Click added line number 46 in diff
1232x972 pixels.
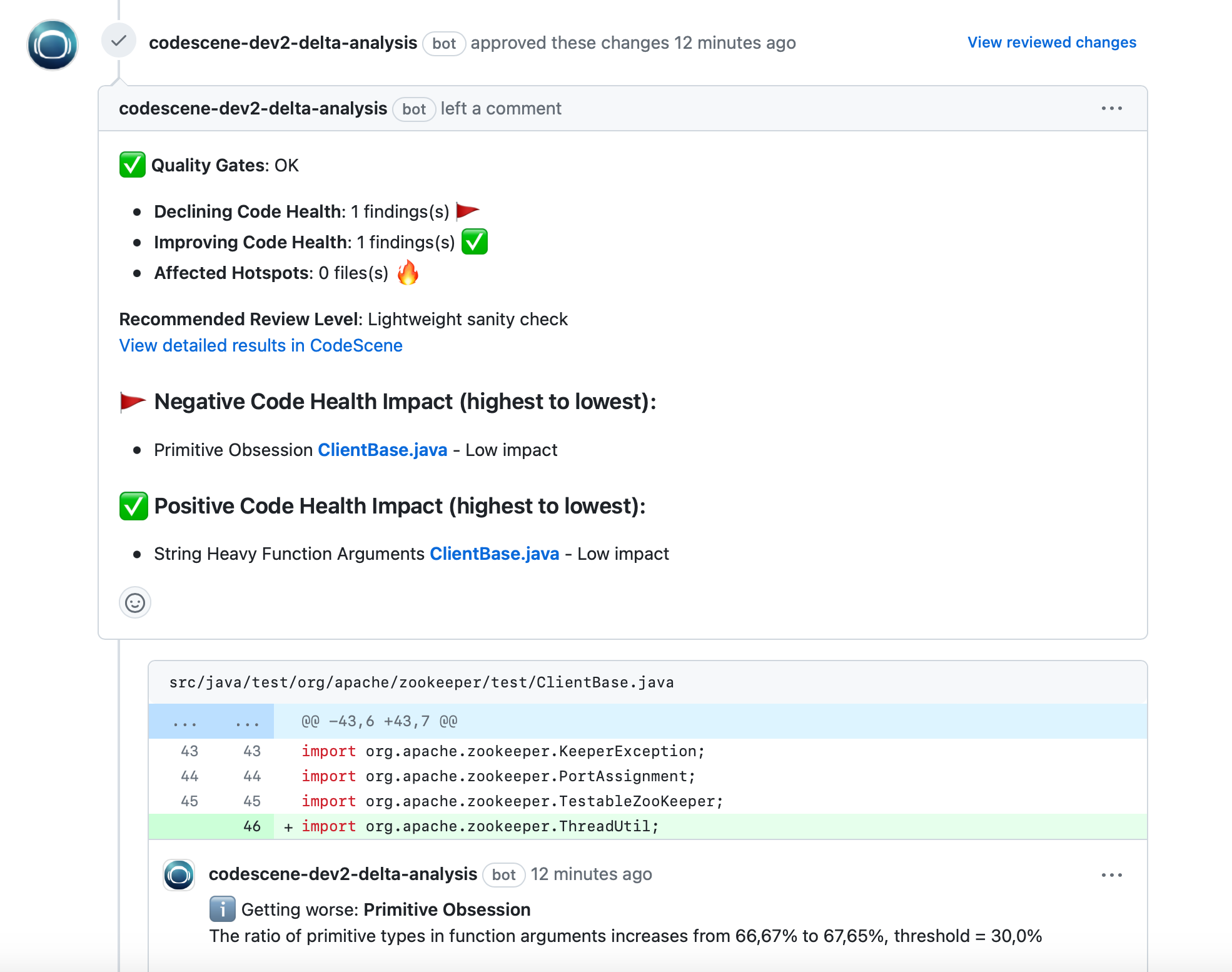tap(251, 827)
